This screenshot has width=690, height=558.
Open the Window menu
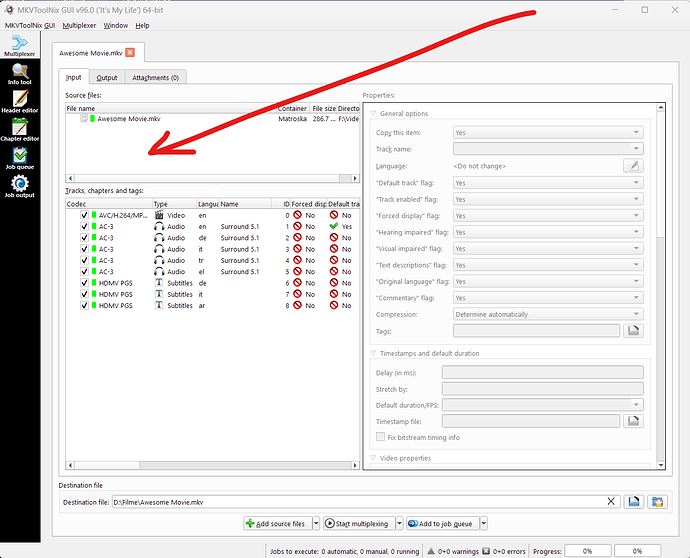click(x=116, y=26)
